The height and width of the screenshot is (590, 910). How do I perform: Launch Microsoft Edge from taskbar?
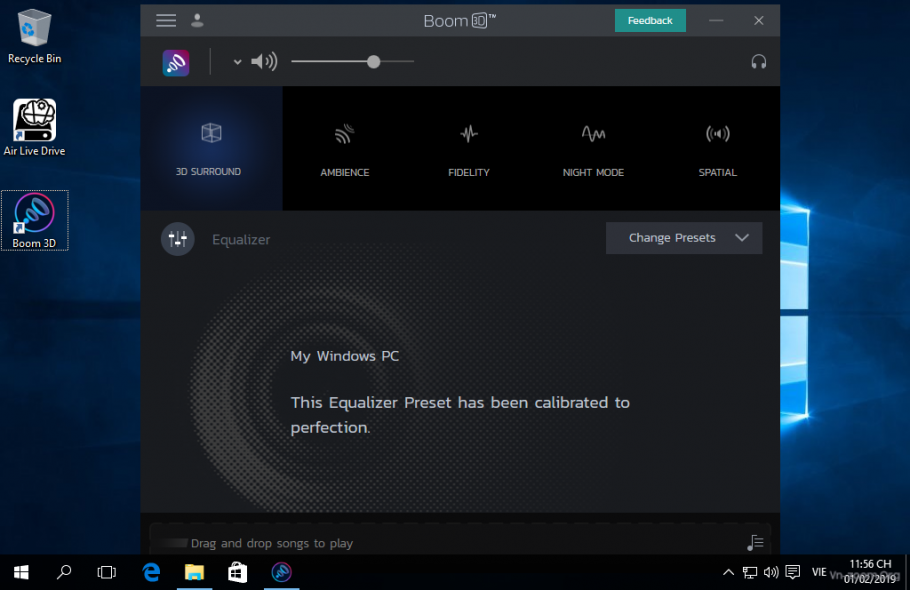click(x=151, y=573)
